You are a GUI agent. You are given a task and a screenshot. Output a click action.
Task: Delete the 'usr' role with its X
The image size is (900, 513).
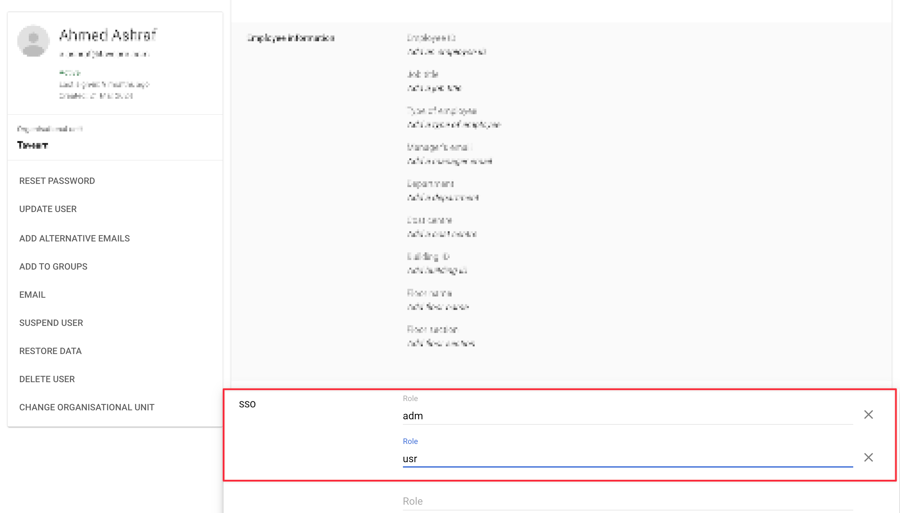(868, 458)
